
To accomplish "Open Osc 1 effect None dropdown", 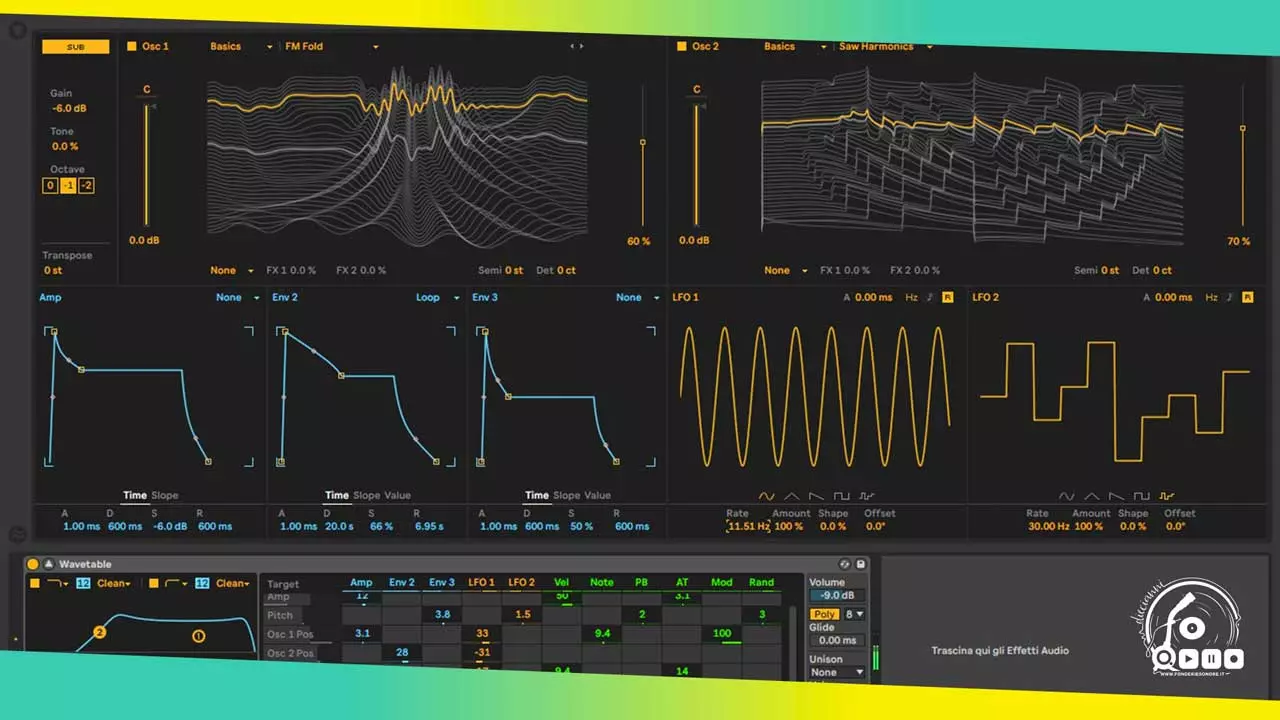I will click(x=234, y=270).
